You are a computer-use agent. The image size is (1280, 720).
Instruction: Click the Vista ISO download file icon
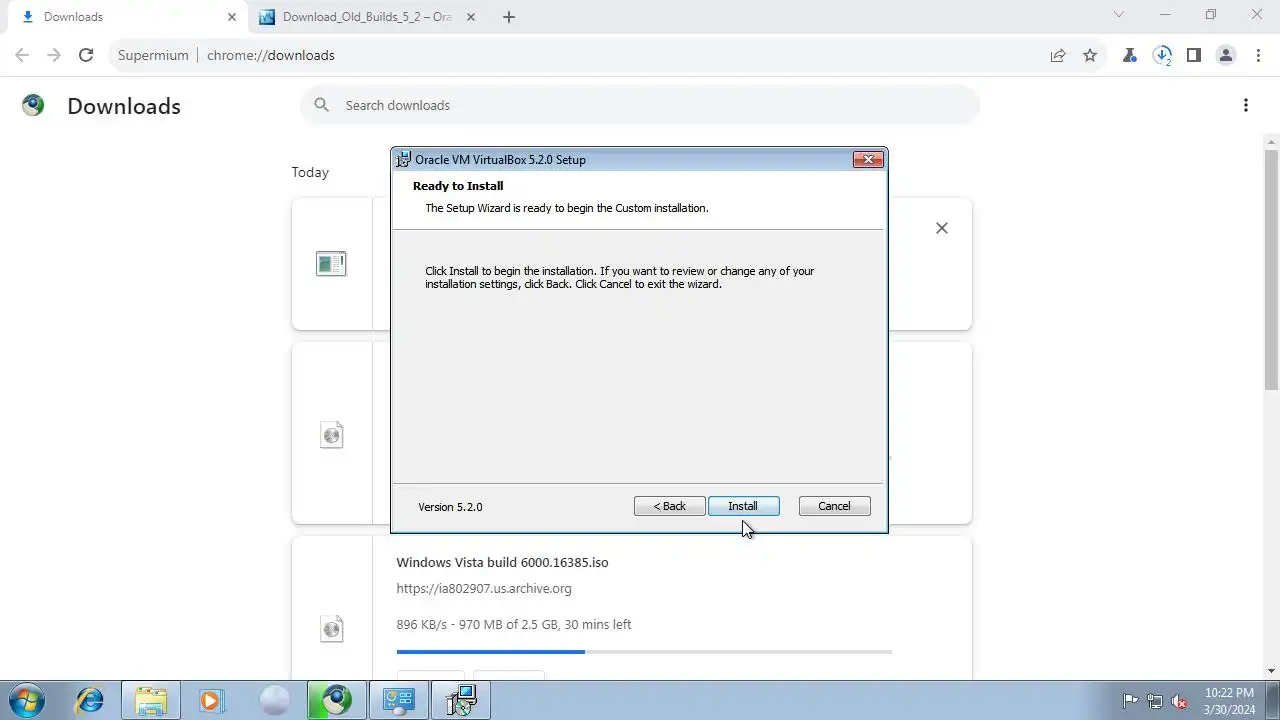(332, 629)
